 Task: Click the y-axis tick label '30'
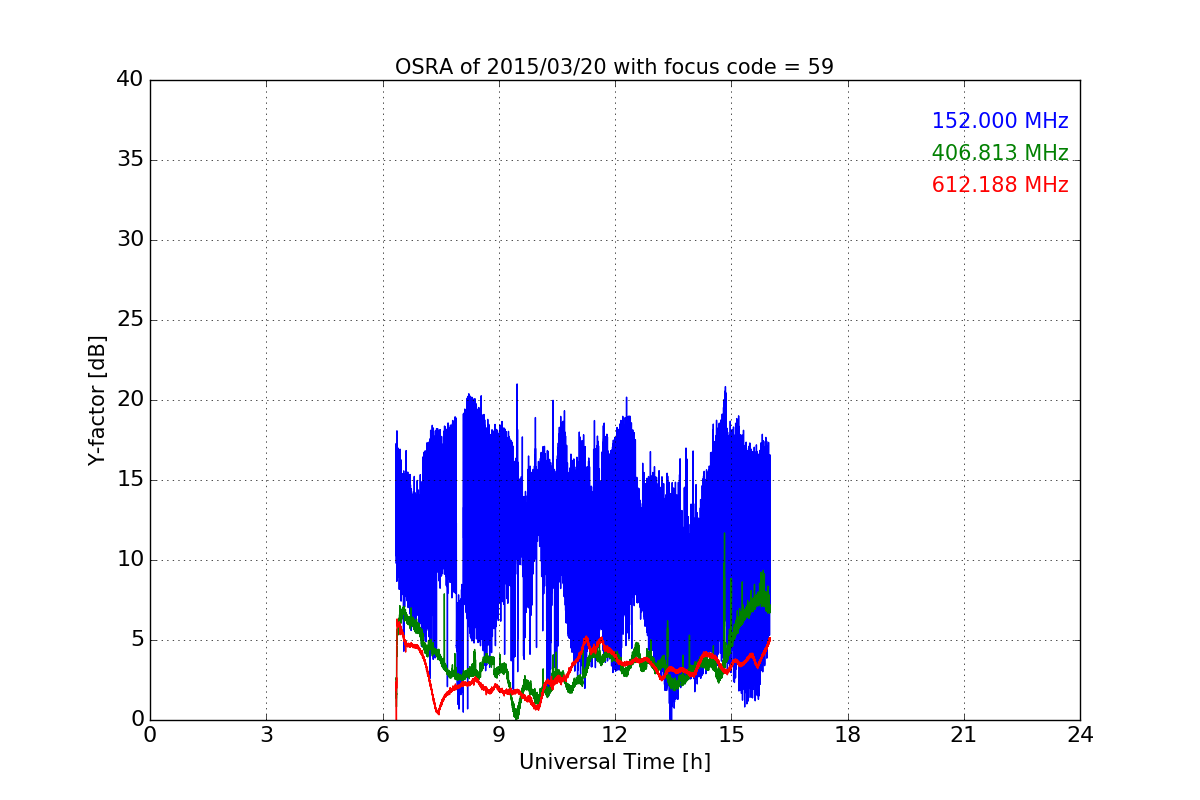130,240
